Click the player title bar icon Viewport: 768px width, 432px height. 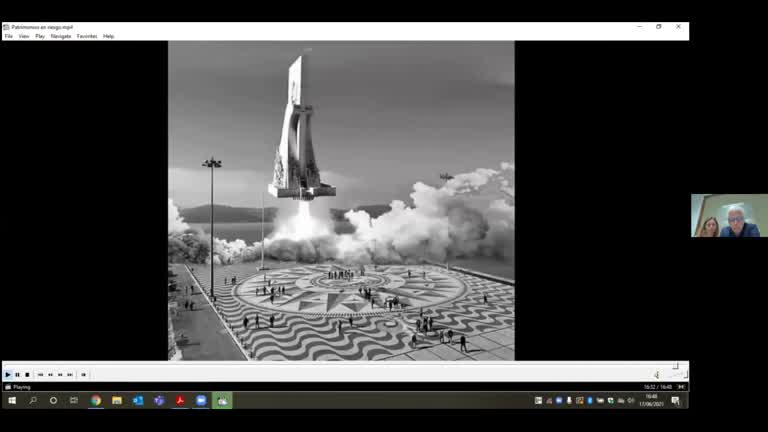[6, 27]
